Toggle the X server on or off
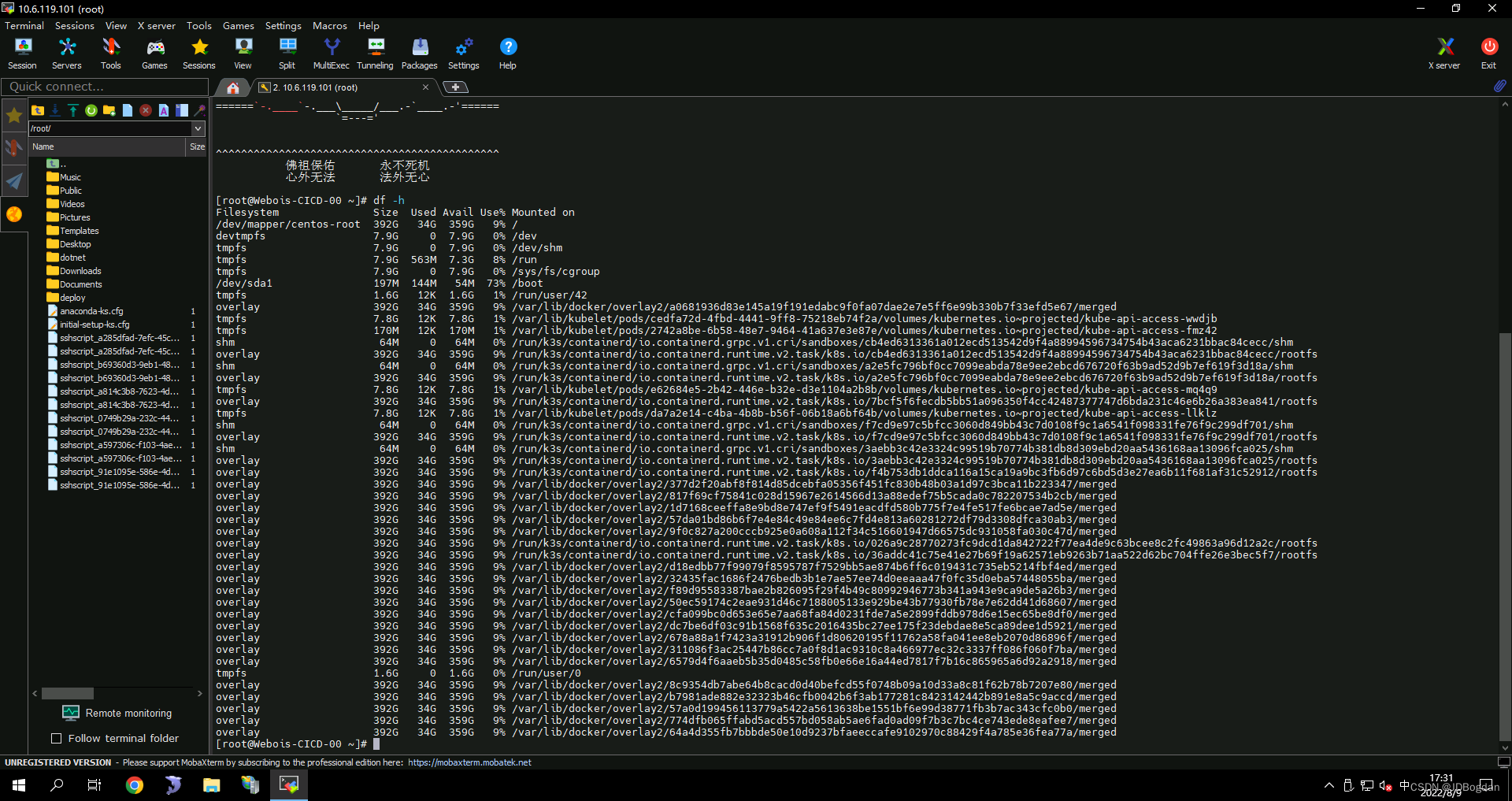This screenshot has height=801, width=1512. tap(1443, 53)
